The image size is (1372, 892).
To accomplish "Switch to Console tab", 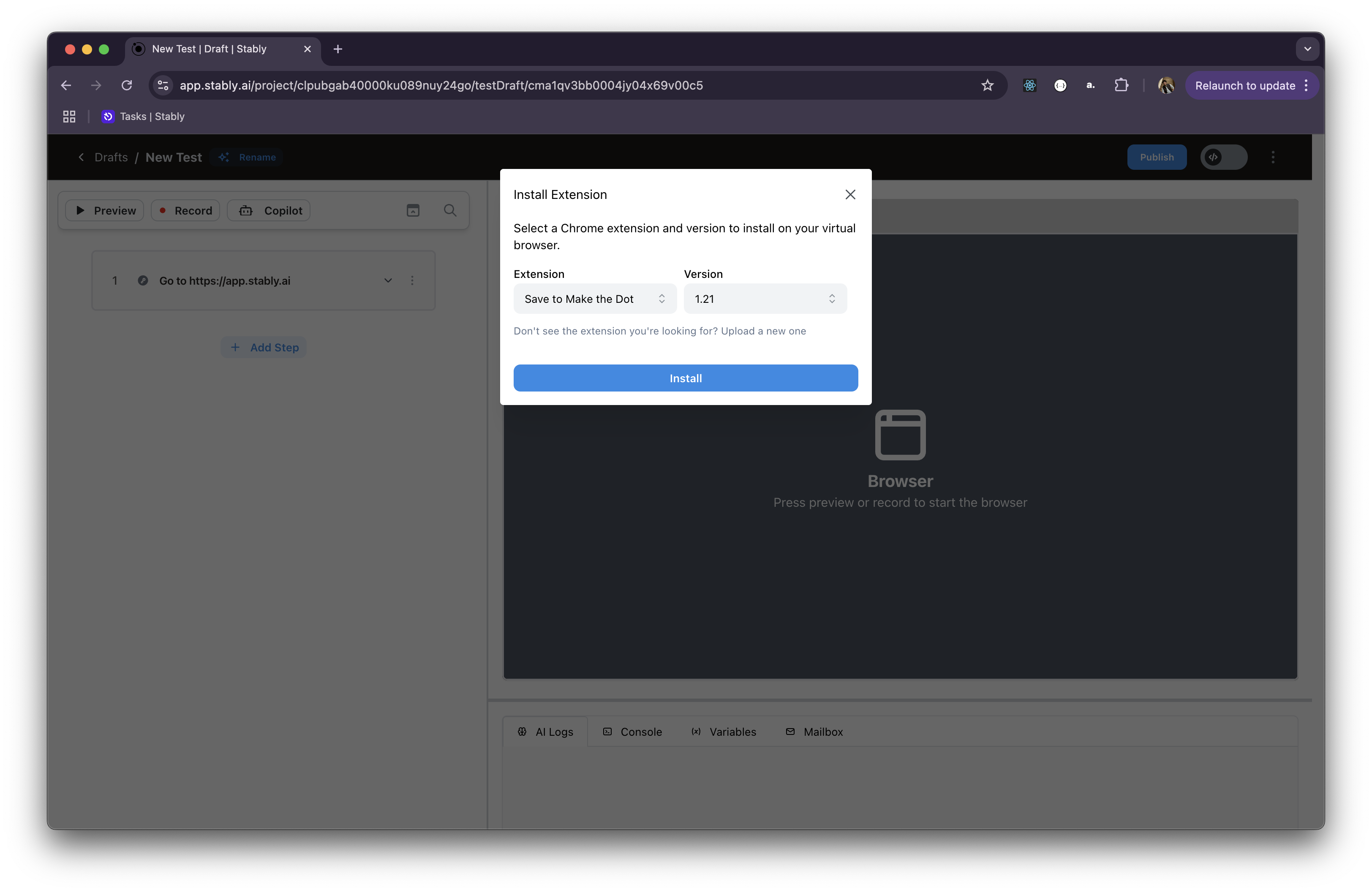I will tap(632, 732).
